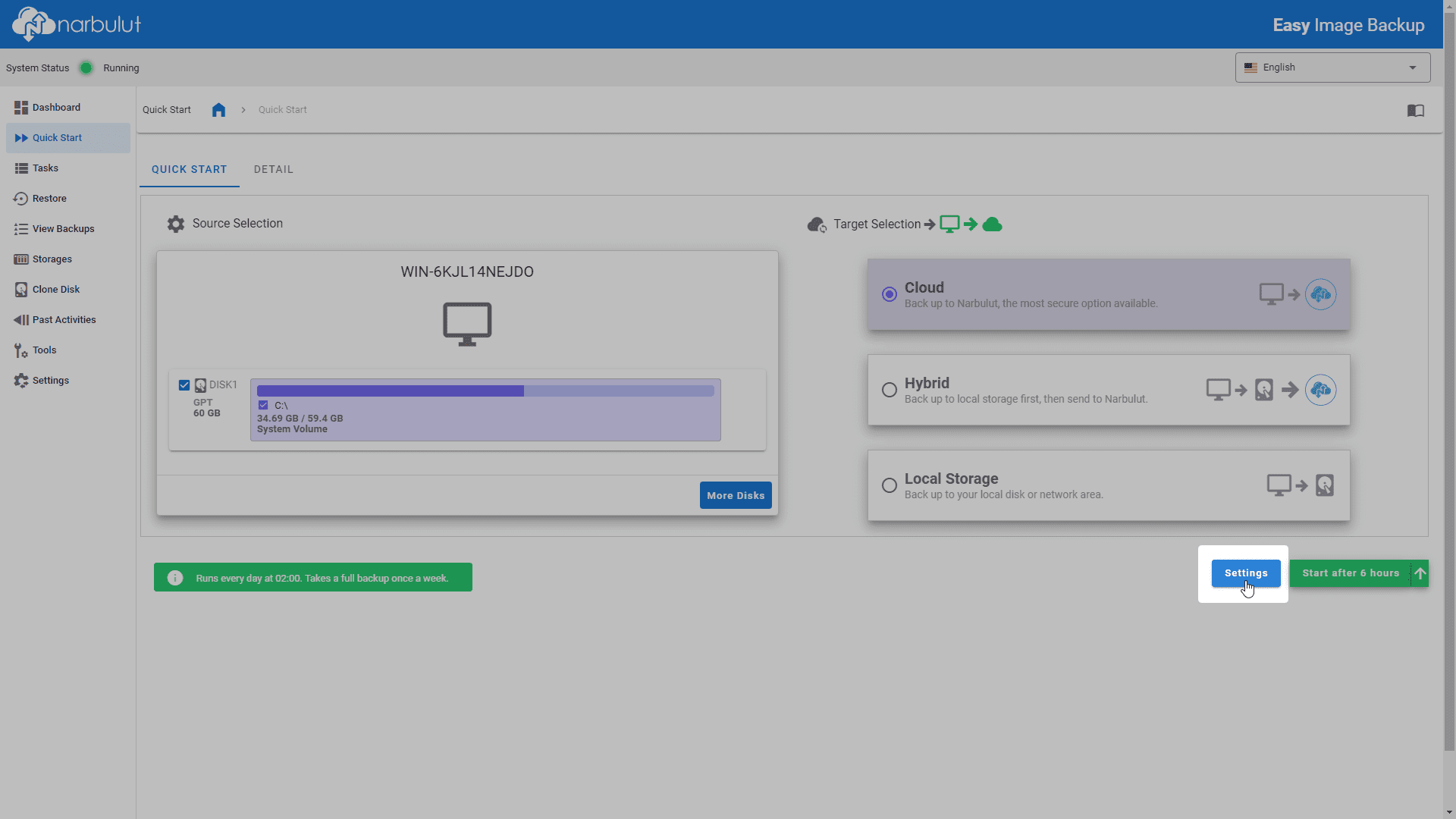Toggle the DISK1 checkbox
The image size is (1456, 819).
click(x=184, y=385)
